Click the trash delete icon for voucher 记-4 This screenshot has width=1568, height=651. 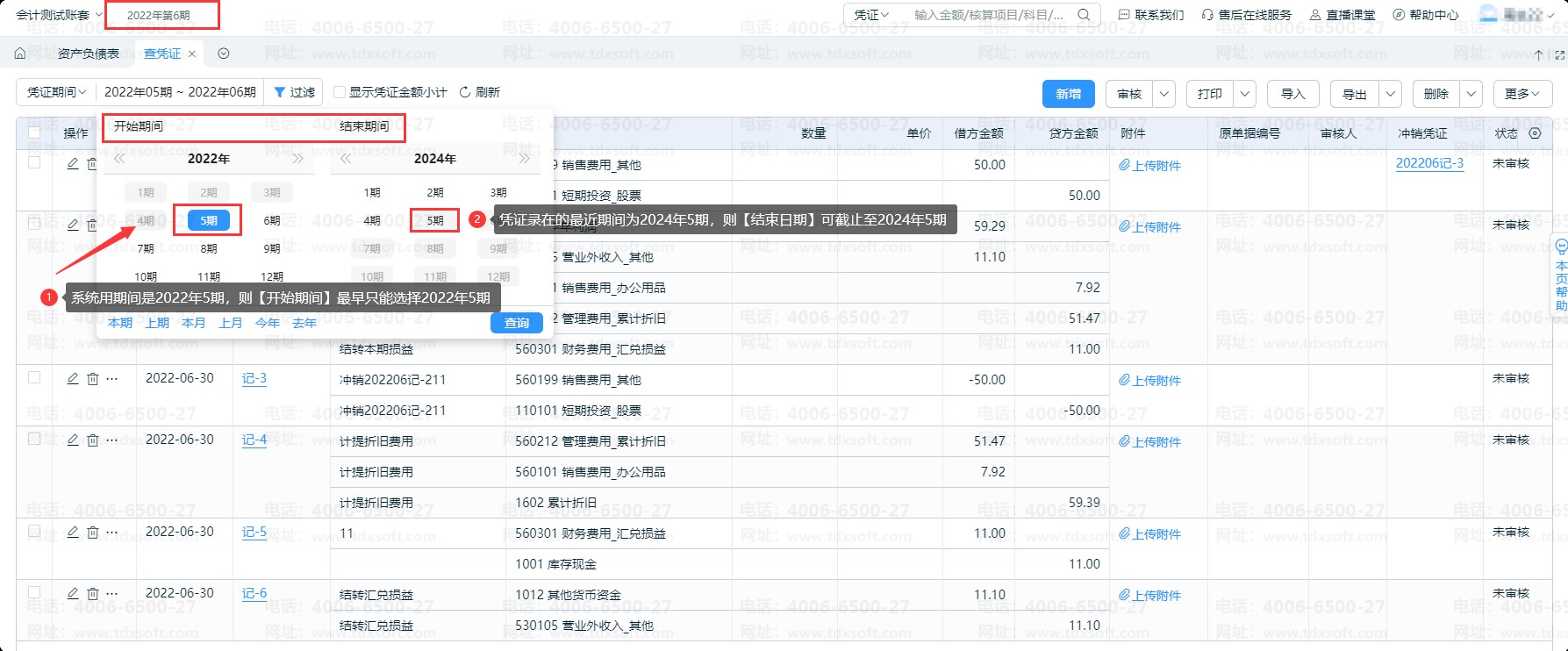pos(92,440)
